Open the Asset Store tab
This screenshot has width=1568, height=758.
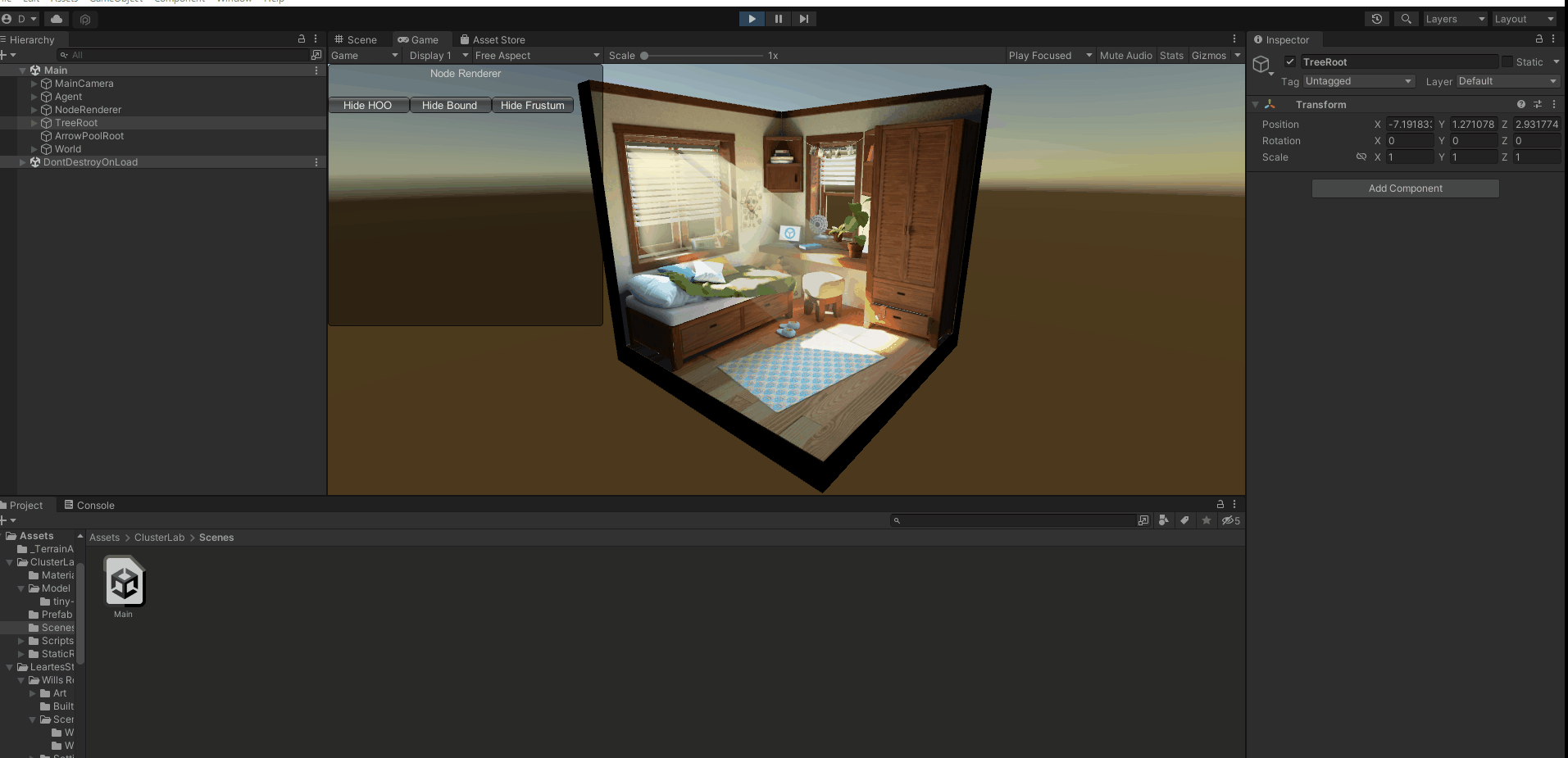pos(493,39)
